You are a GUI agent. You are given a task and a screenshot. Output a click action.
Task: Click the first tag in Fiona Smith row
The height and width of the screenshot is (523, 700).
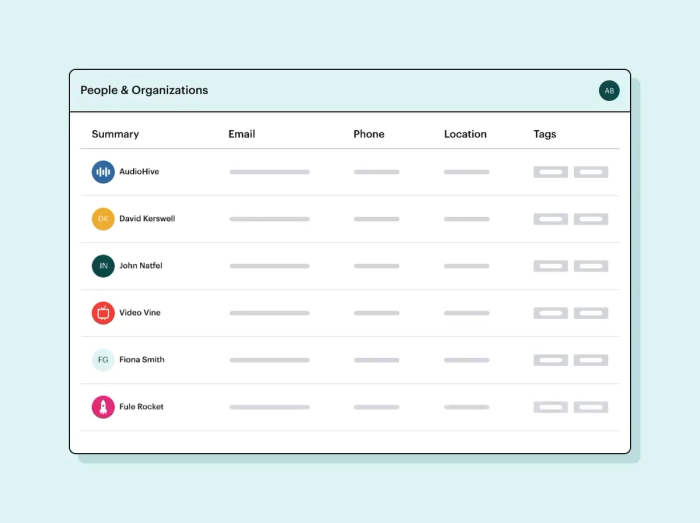[550, 360]
